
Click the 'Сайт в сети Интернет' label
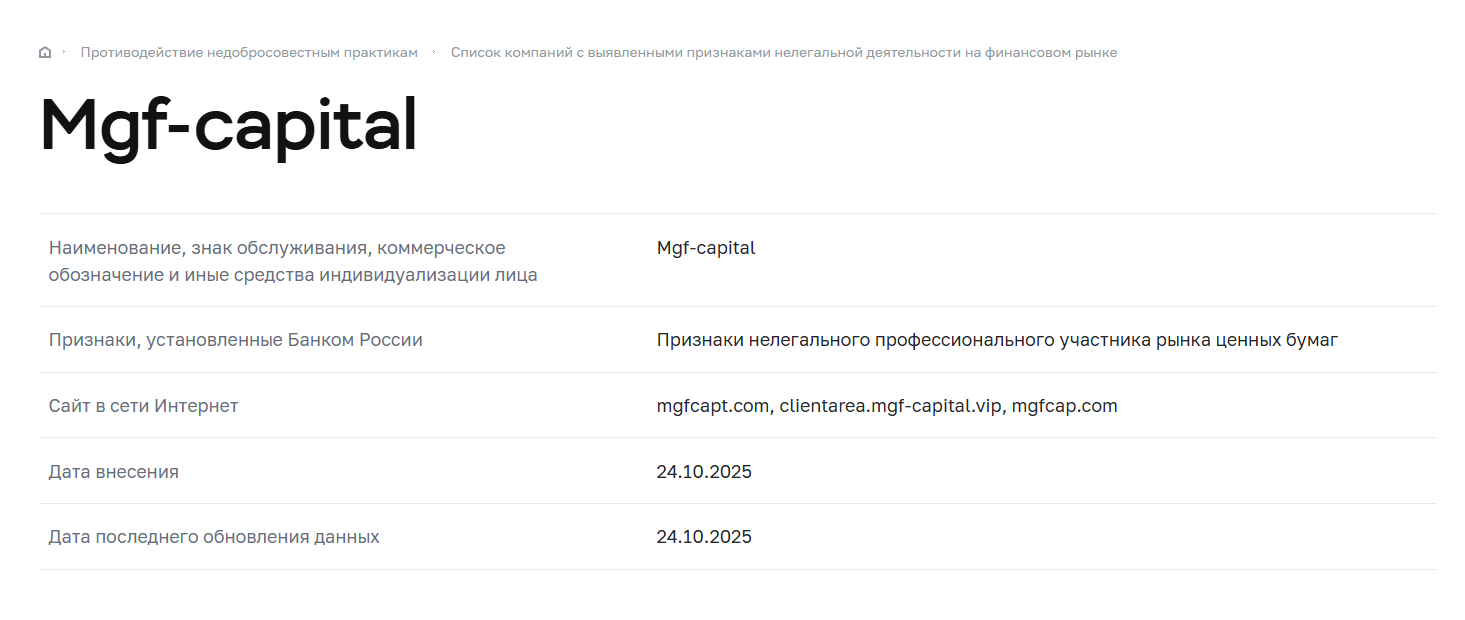coord(143,406)
